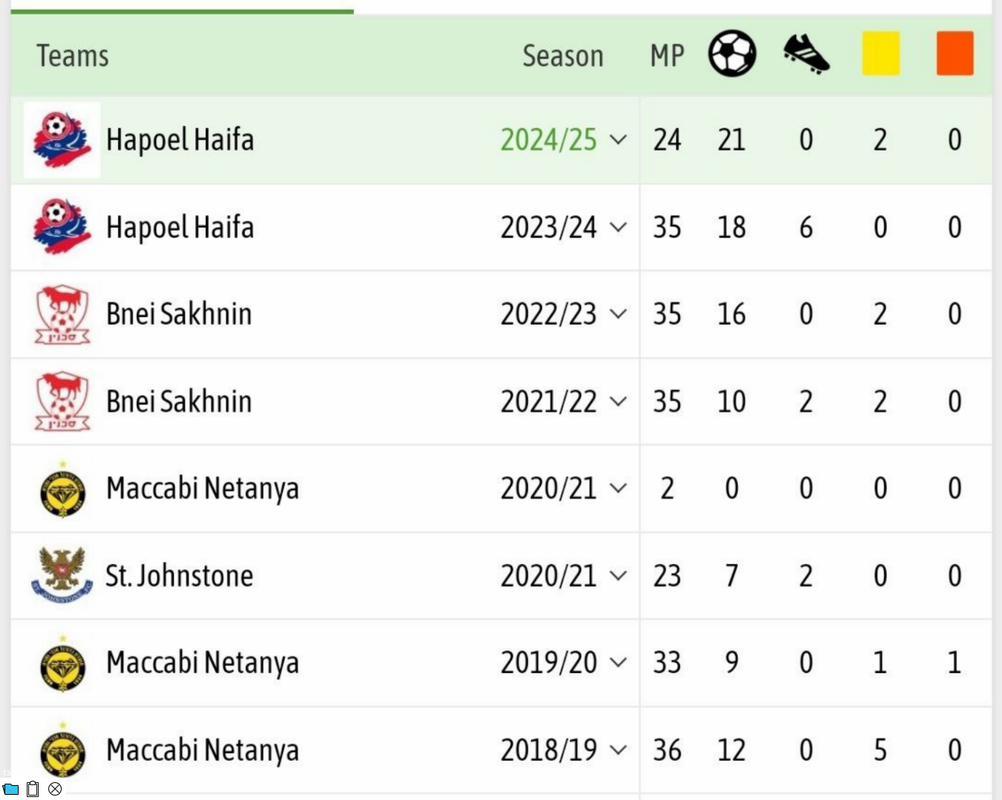
Task: Open Hapoel Haifa 2023/24 team link
Action: click(180, 227)
